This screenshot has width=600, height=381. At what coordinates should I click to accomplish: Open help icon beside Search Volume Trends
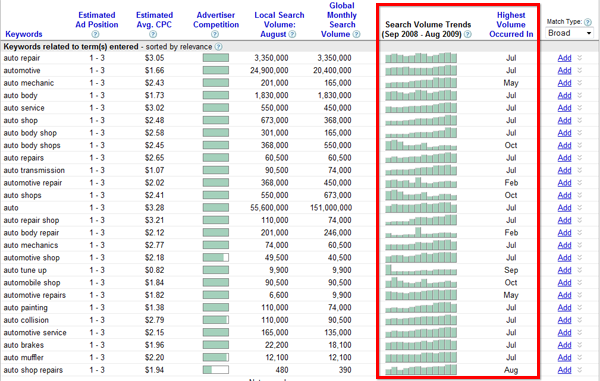(468, 34)
